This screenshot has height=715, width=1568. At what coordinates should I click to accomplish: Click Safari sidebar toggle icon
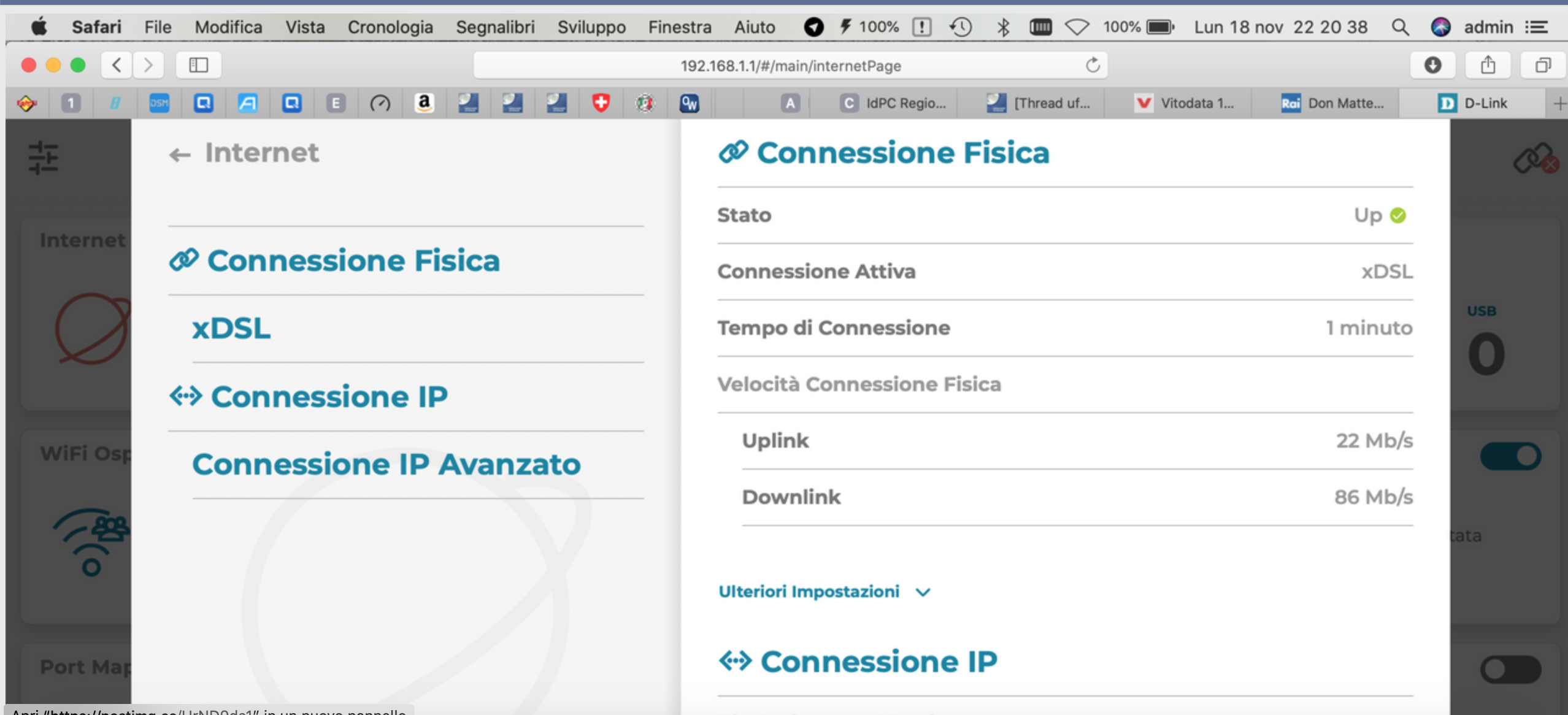coord(198,65)
